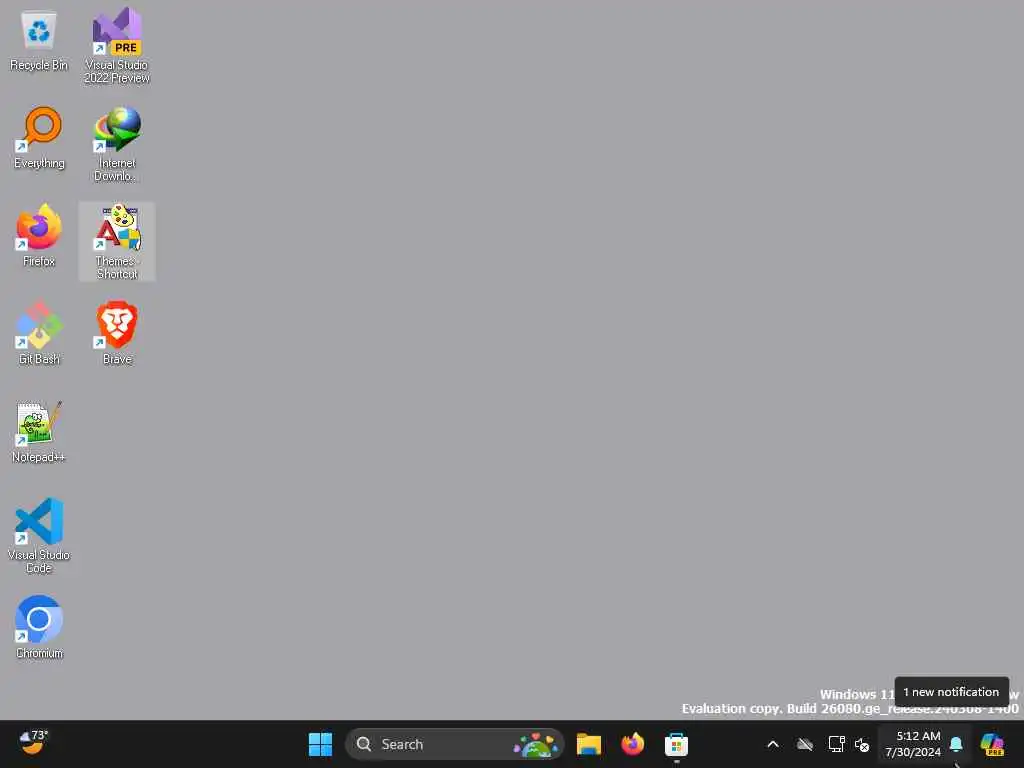Select the Chromium desktop shortcut

(x=39, y=628)
